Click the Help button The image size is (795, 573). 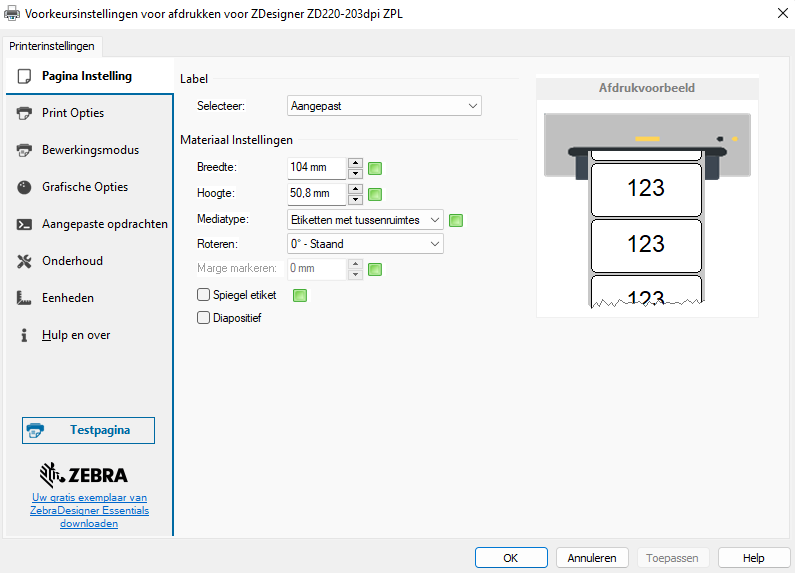(754, 558)
